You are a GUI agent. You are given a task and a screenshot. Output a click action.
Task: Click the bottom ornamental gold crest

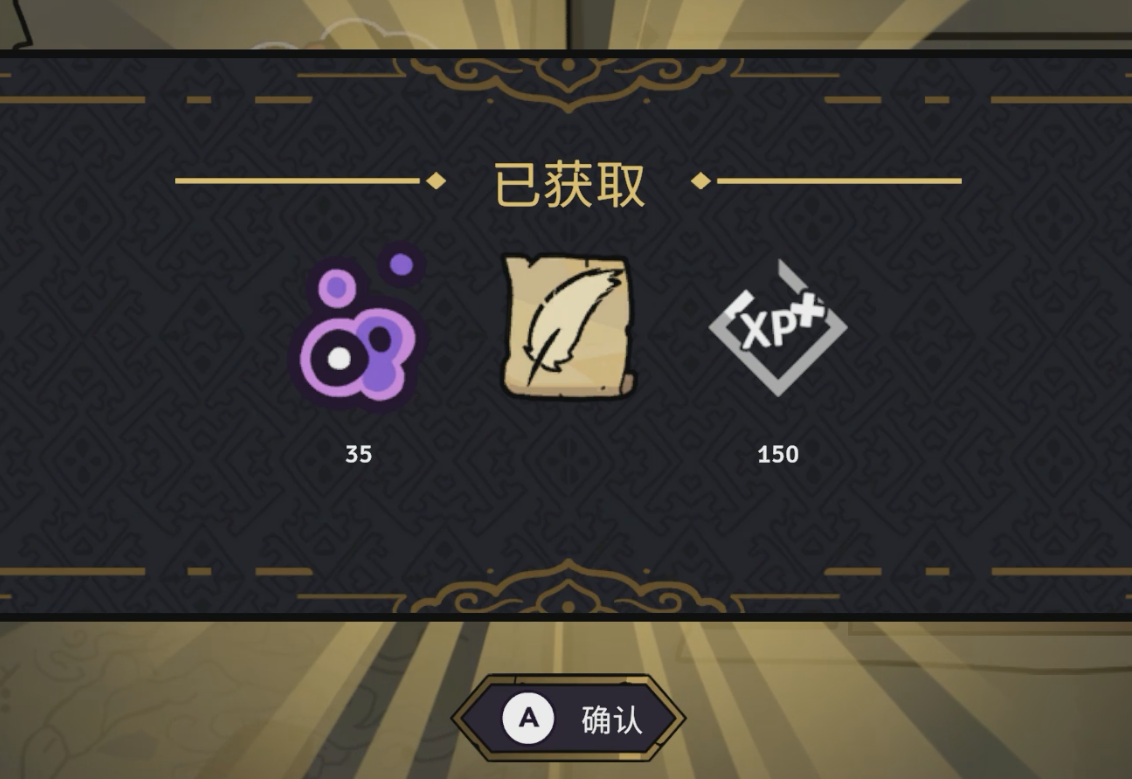point(568,587)
